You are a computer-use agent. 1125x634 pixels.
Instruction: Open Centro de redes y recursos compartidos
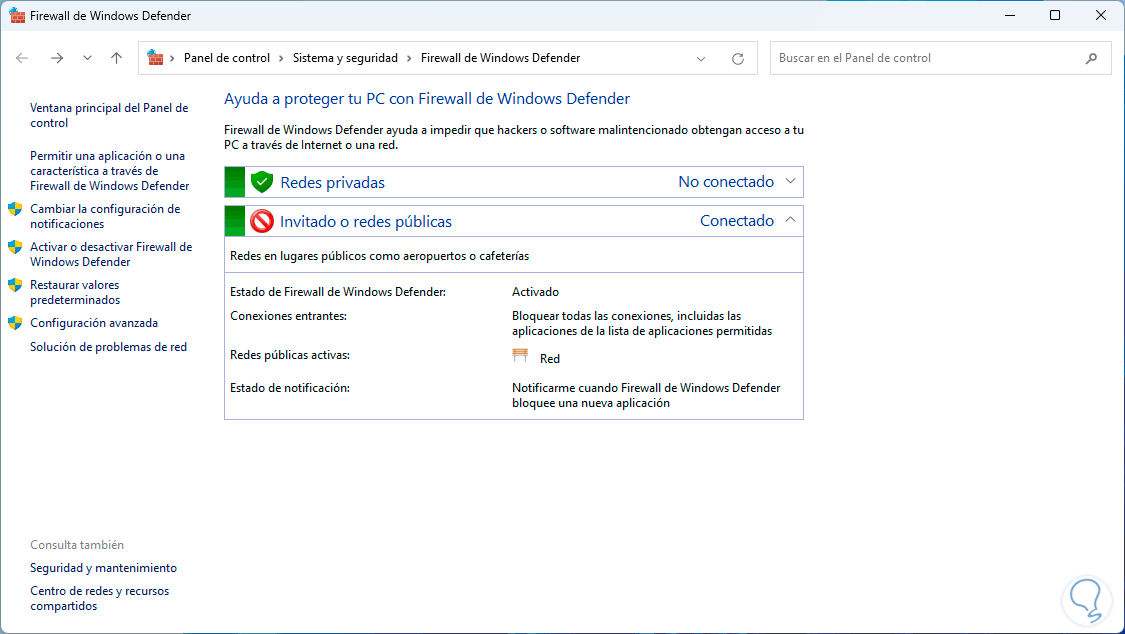point(100,599)
